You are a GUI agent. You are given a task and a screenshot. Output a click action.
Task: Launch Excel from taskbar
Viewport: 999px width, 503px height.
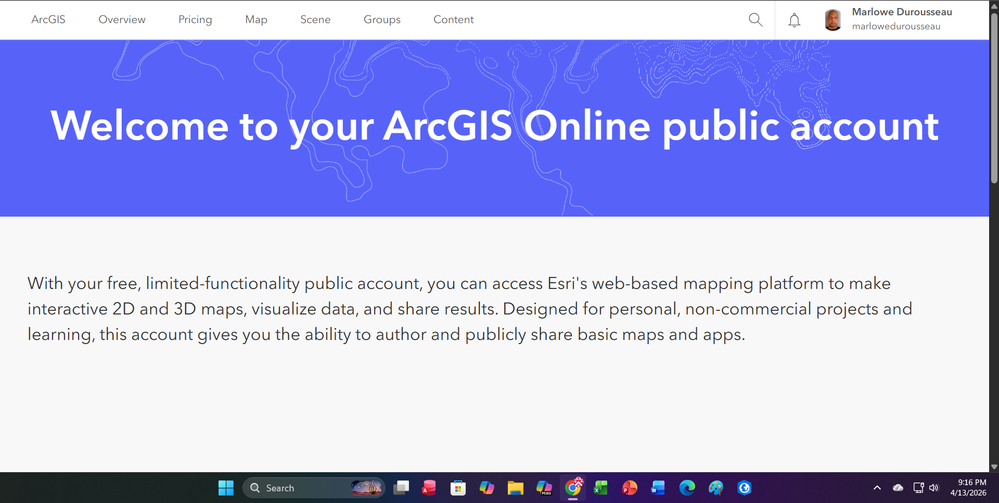point(601,488)
